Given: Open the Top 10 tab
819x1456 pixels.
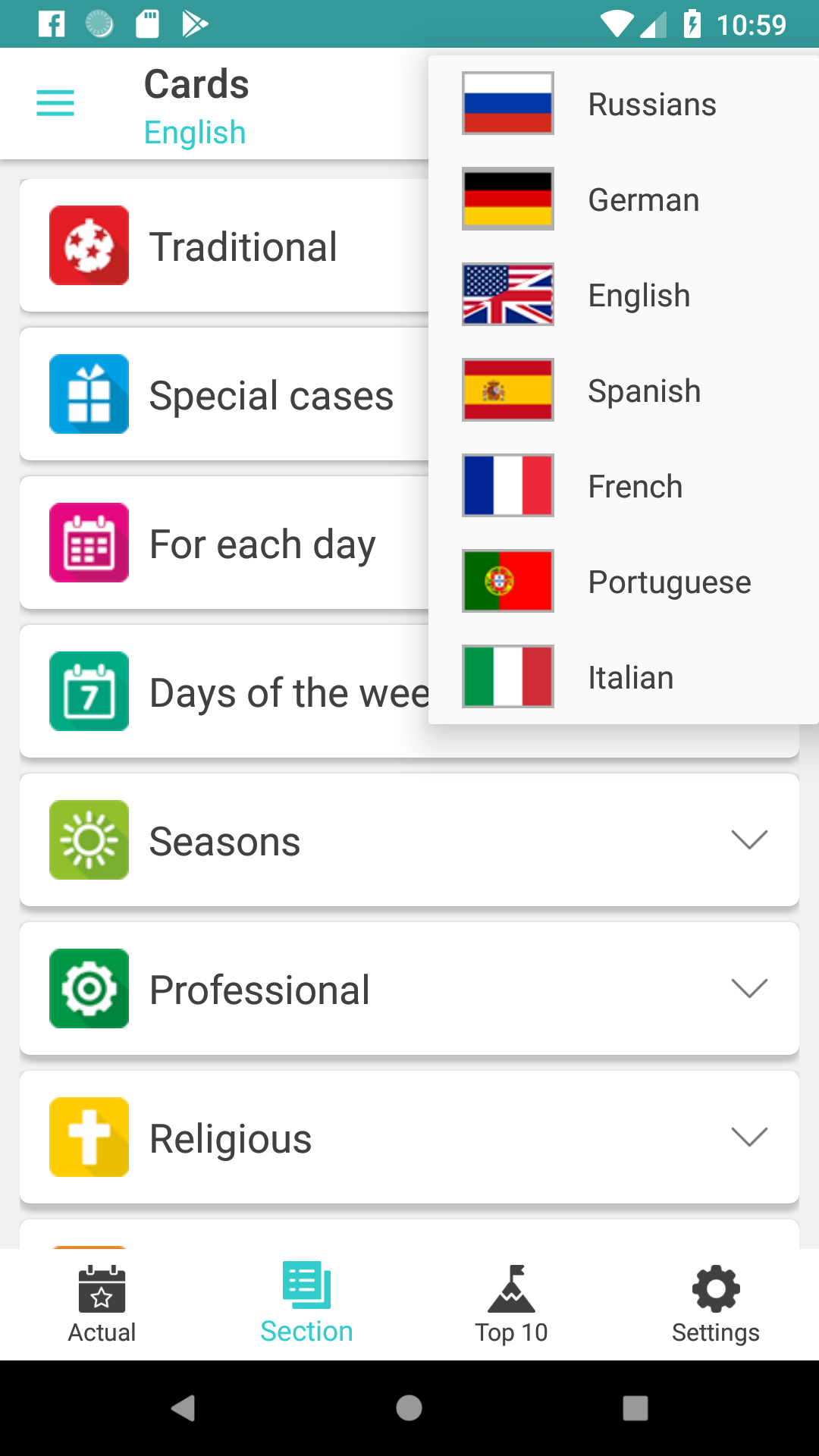Looking at the screenshot, I should [x=511, y=1304].
